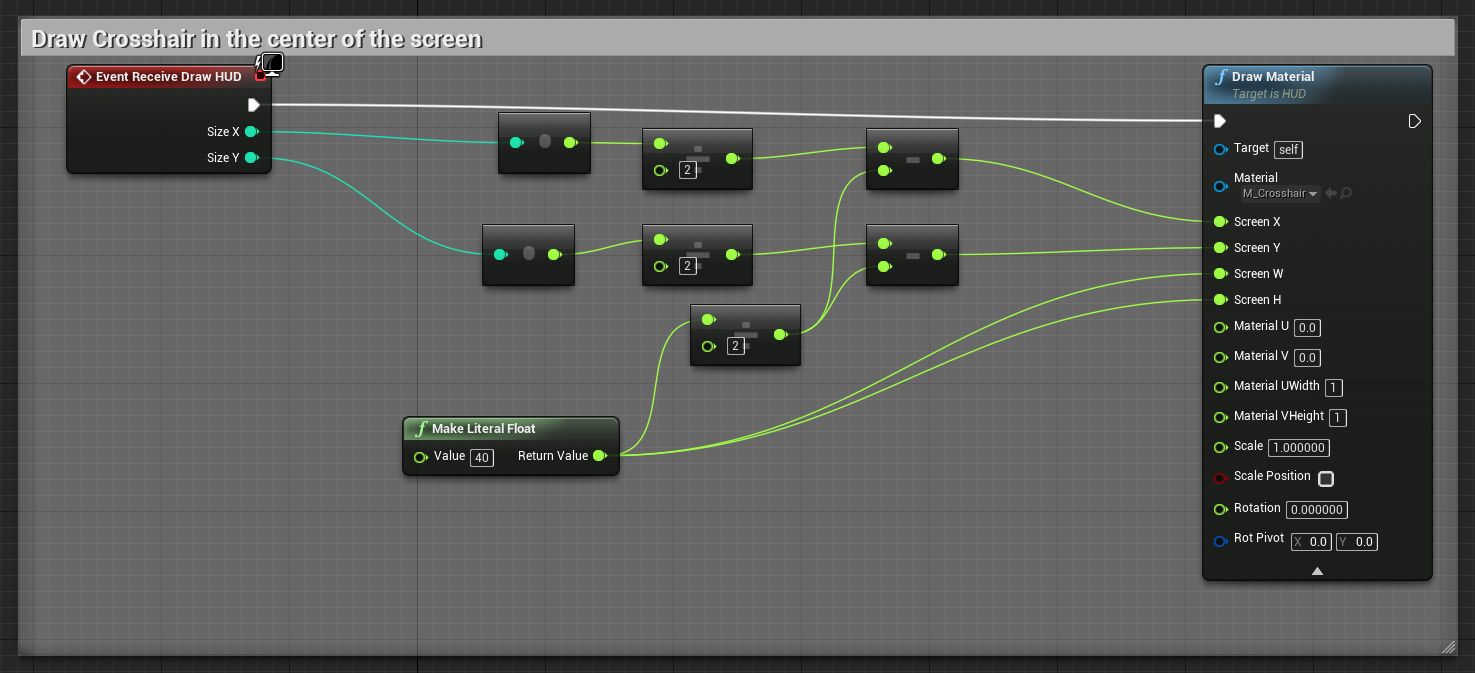The image size is (1475, 673).
Task: Click input pin of conversion node wired to Size X
Action: (516, 143)
